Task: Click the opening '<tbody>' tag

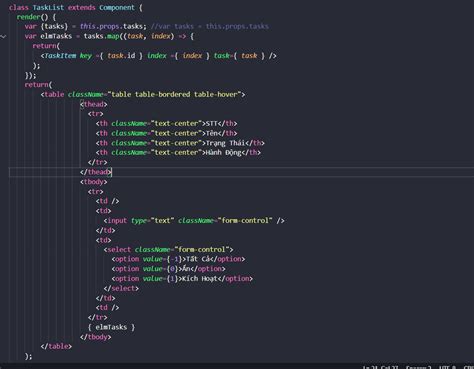Action: click(94, 182)
